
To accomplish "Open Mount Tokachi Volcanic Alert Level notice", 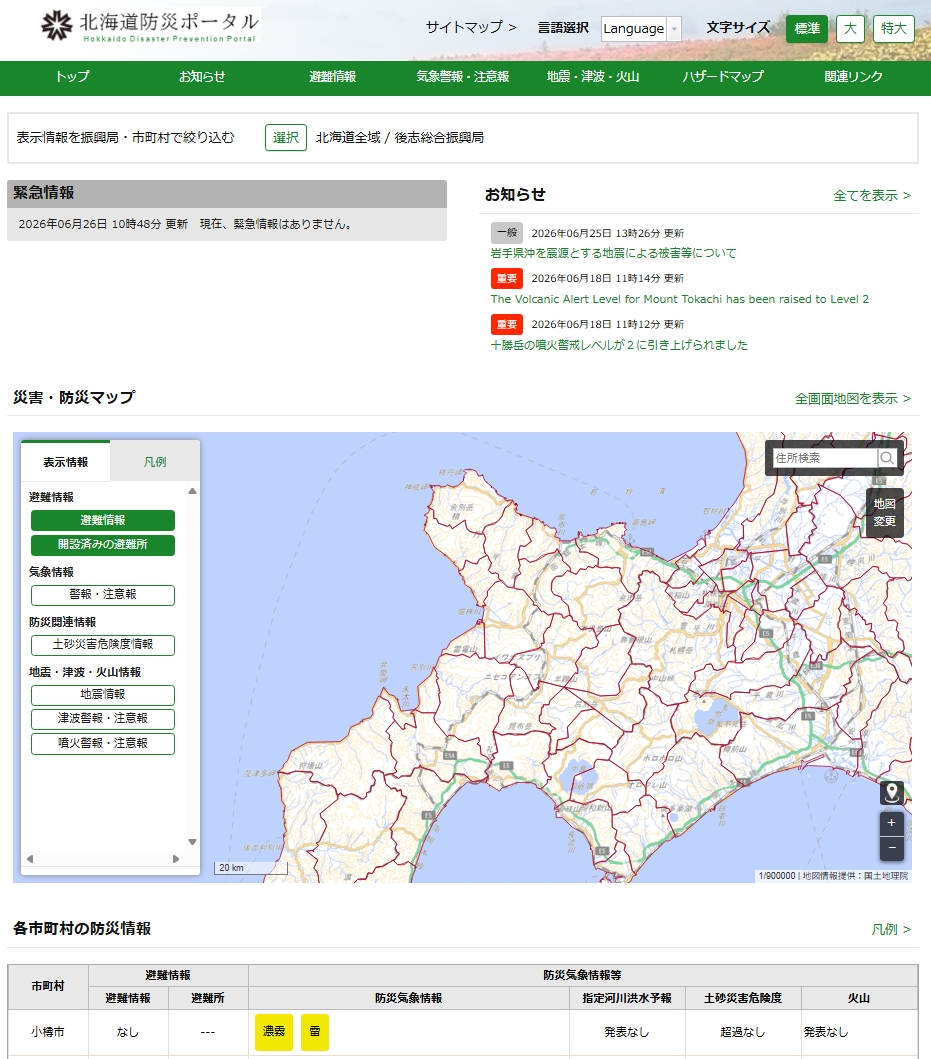I will pyautogui.click(x=680, y=299).
